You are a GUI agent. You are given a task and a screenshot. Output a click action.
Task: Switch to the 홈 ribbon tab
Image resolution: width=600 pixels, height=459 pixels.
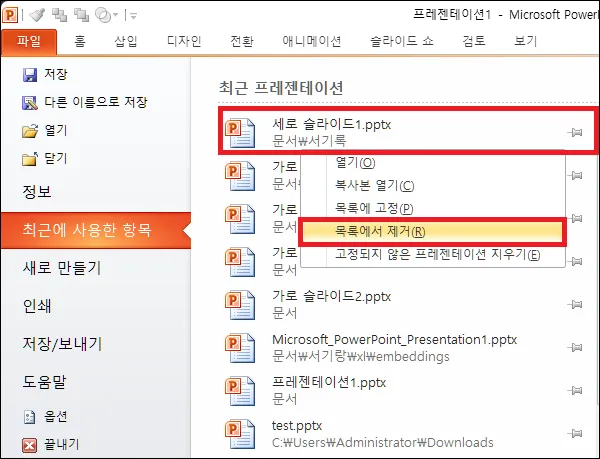pos(80,41)
